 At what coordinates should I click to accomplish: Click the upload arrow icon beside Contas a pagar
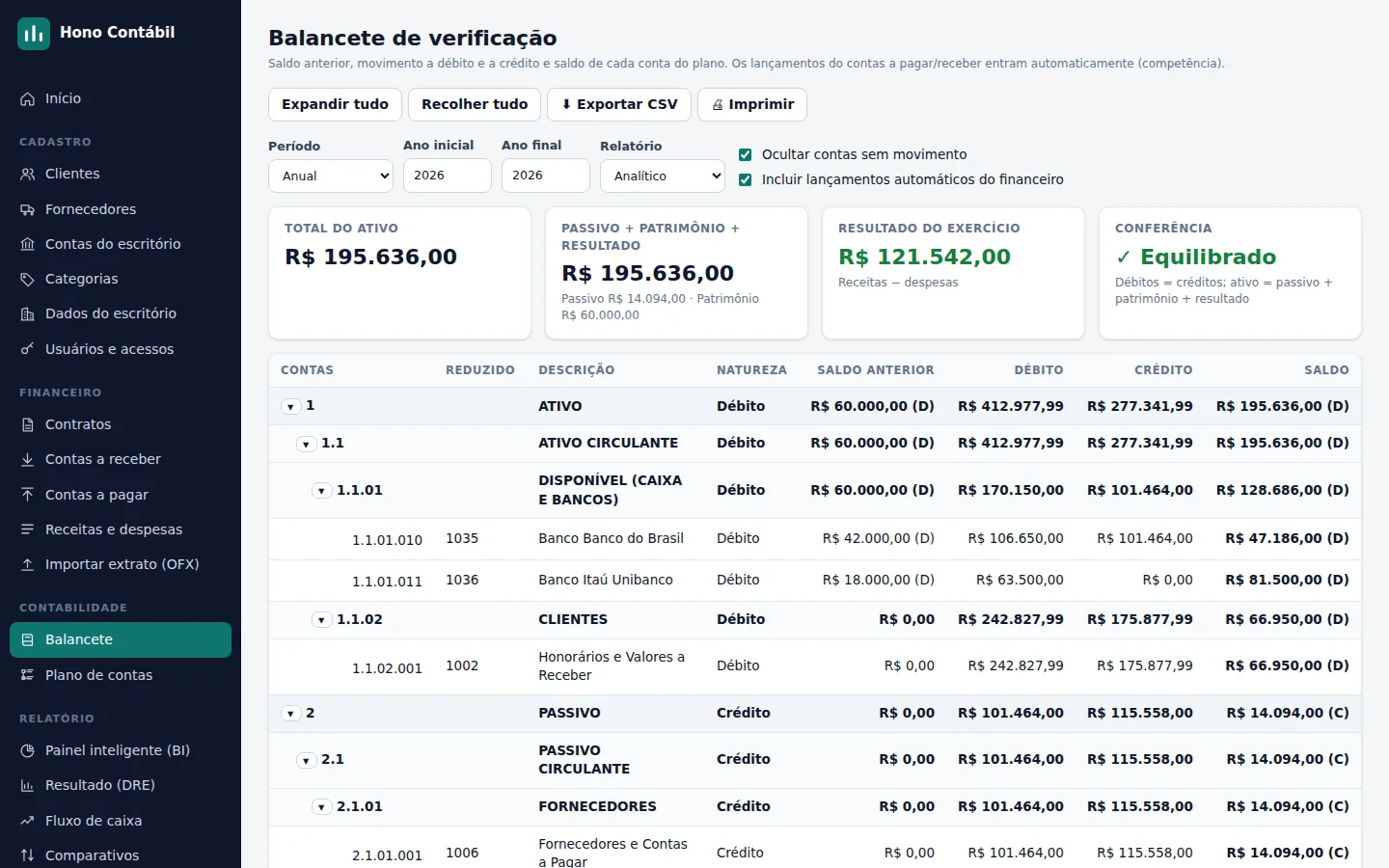(27, 495)
